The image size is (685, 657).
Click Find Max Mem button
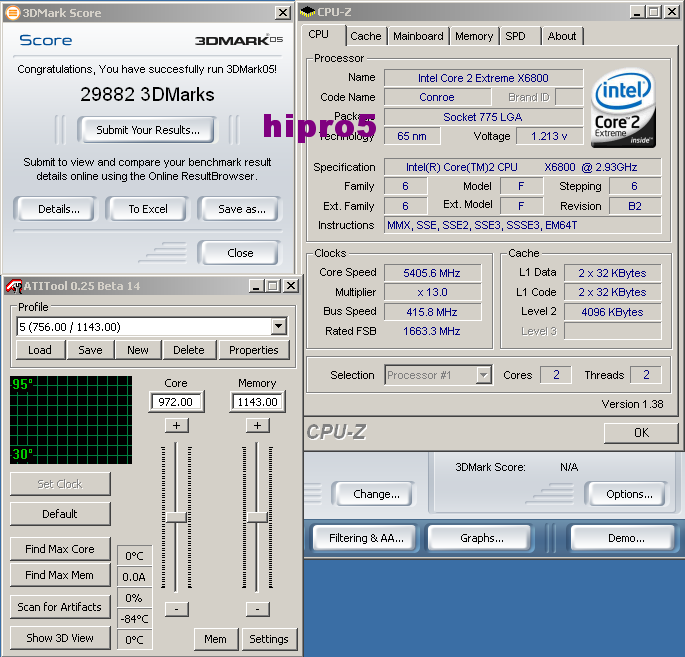tap(60, 575)
